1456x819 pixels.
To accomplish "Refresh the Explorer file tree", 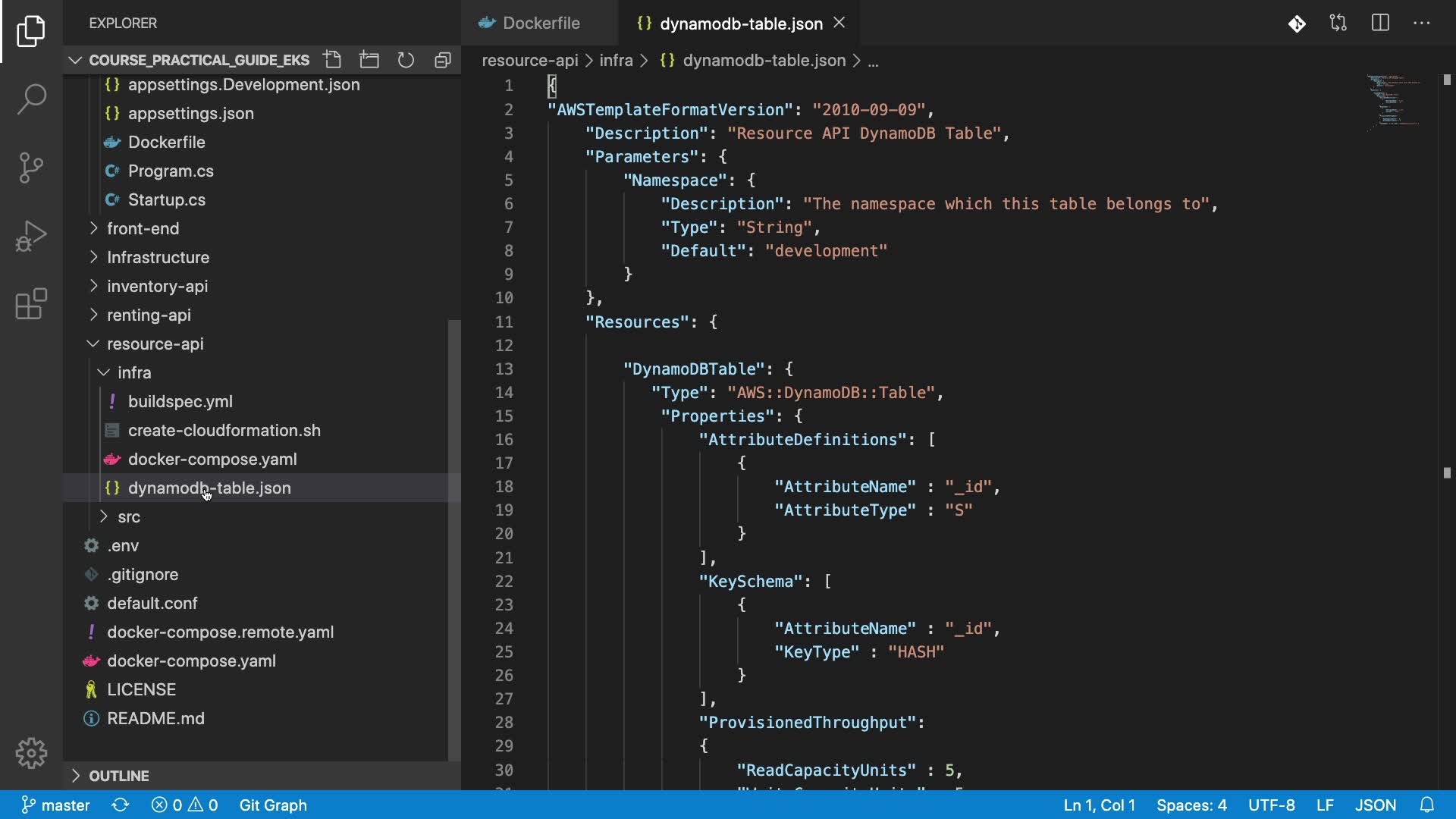I will (406, 60).
